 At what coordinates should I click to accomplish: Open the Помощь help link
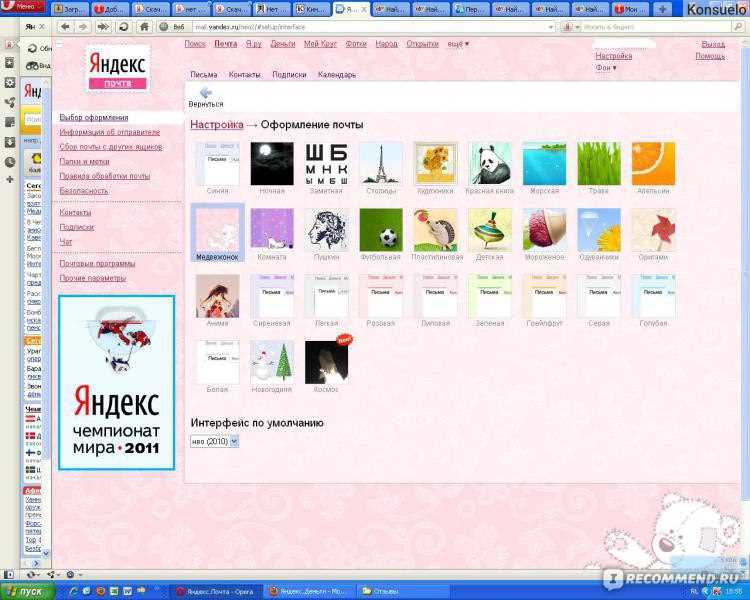[x=710, y=56]
